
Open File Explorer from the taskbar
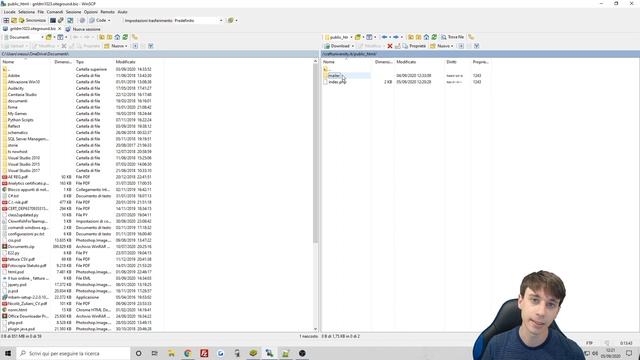click(171, 353)
